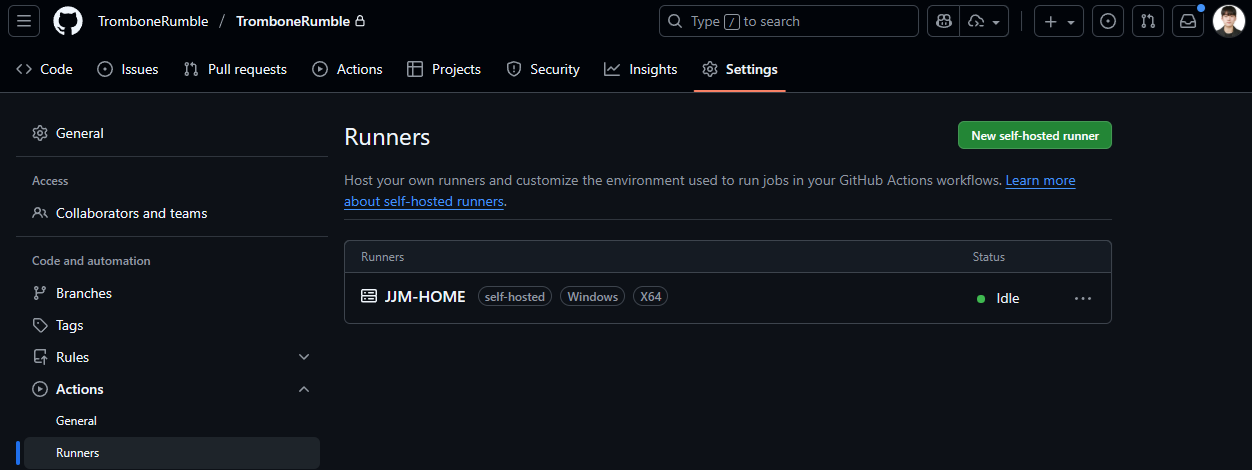Go to GitHub home via Octocat logo

tap(68, 21)
